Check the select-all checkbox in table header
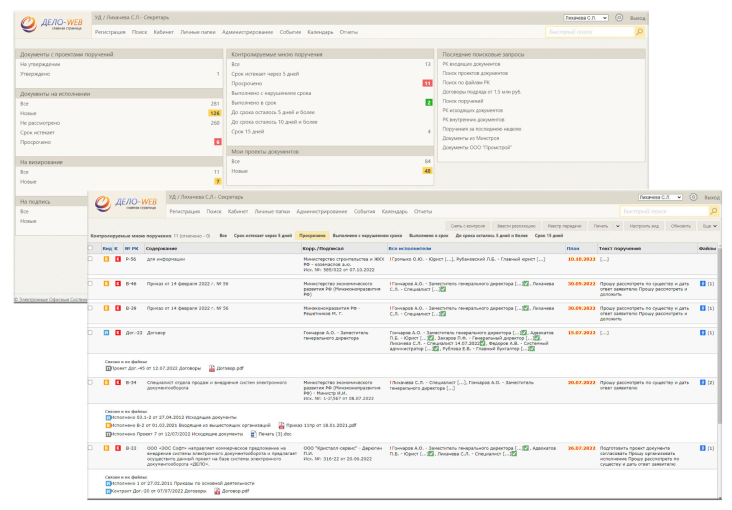Screen dimensions: 732x510 pos(90,246)
